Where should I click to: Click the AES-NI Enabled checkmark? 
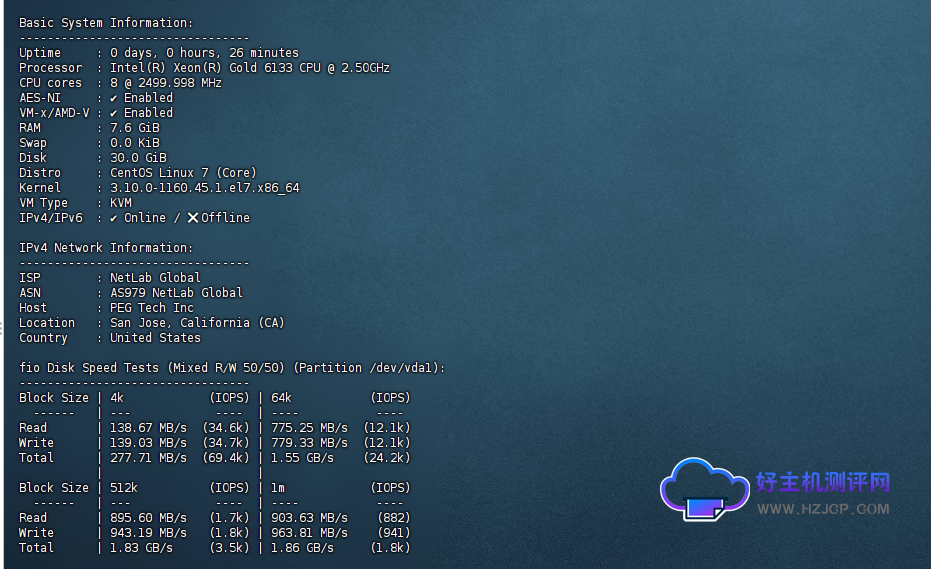[x=114, y=98]
